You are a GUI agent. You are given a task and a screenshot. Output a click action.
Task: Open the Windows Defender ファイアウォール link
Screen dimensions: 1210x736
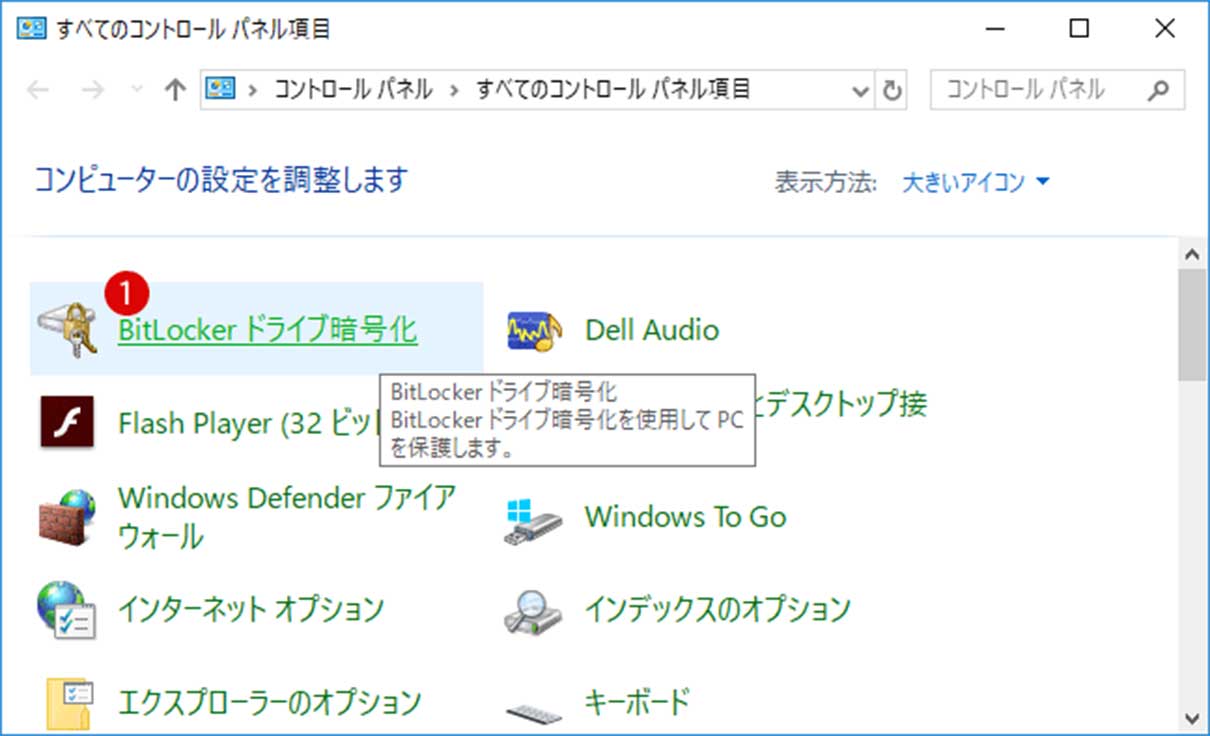287,517
